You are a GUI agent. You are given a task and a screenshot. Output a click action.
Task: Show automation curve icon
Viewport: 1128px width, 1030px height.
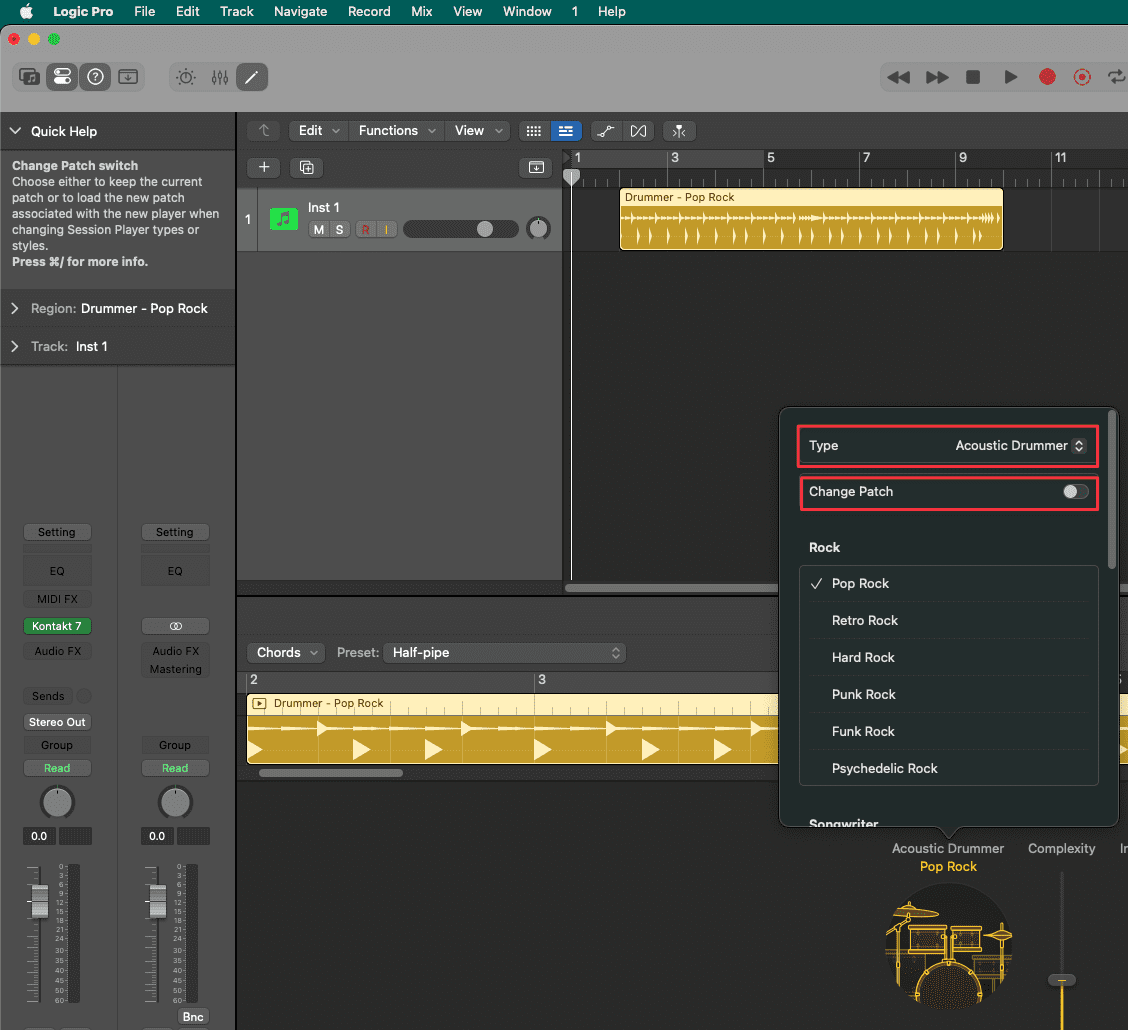point(606,131)
